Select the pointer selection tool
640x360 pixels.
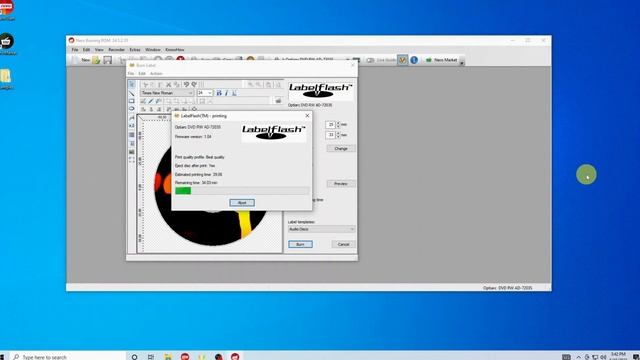tap(132, 84)
